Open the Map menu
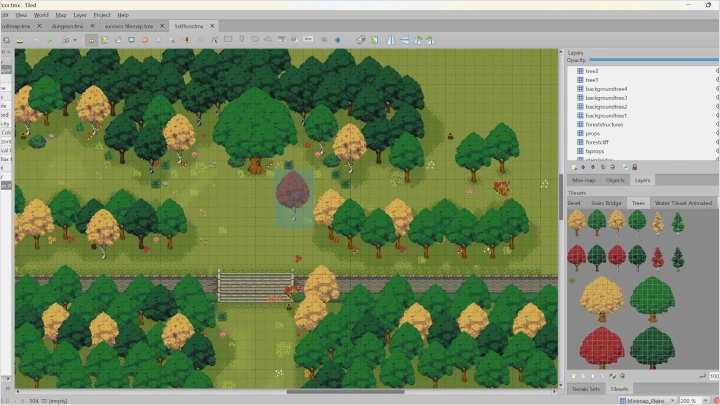This screenshot has width=720, height=405. (61, 15)
